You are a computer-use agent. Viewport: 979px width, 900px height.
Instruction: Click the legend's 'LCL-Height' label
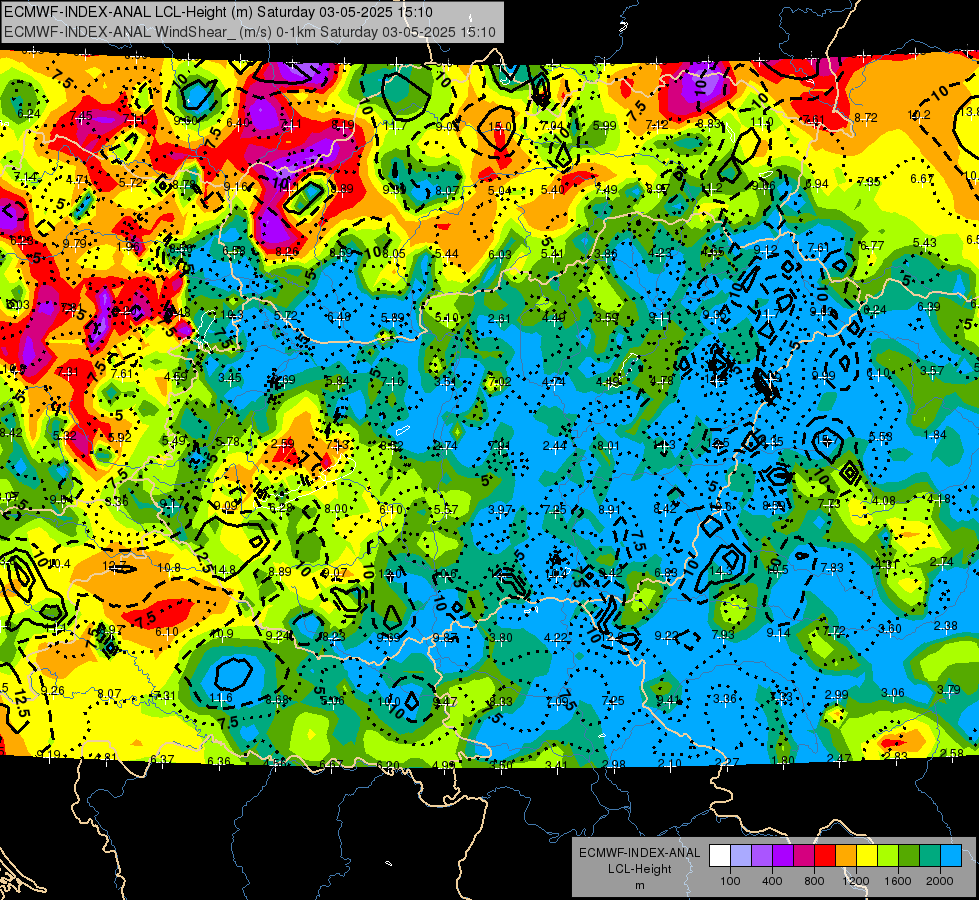[639, 869]
